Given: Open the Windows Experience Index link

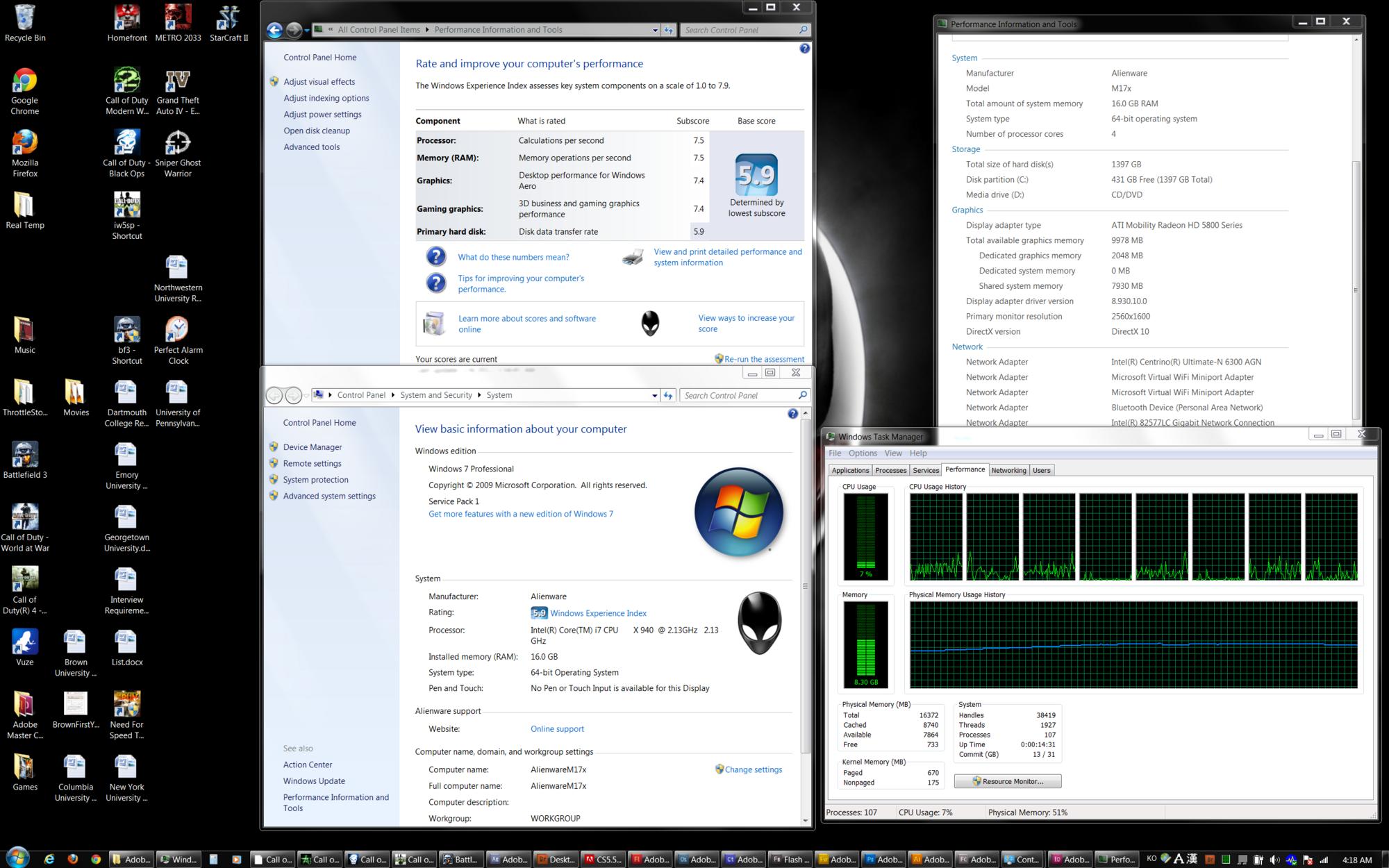Looking at the screenshot, I should pyautogui.click(x=598, y=613).
